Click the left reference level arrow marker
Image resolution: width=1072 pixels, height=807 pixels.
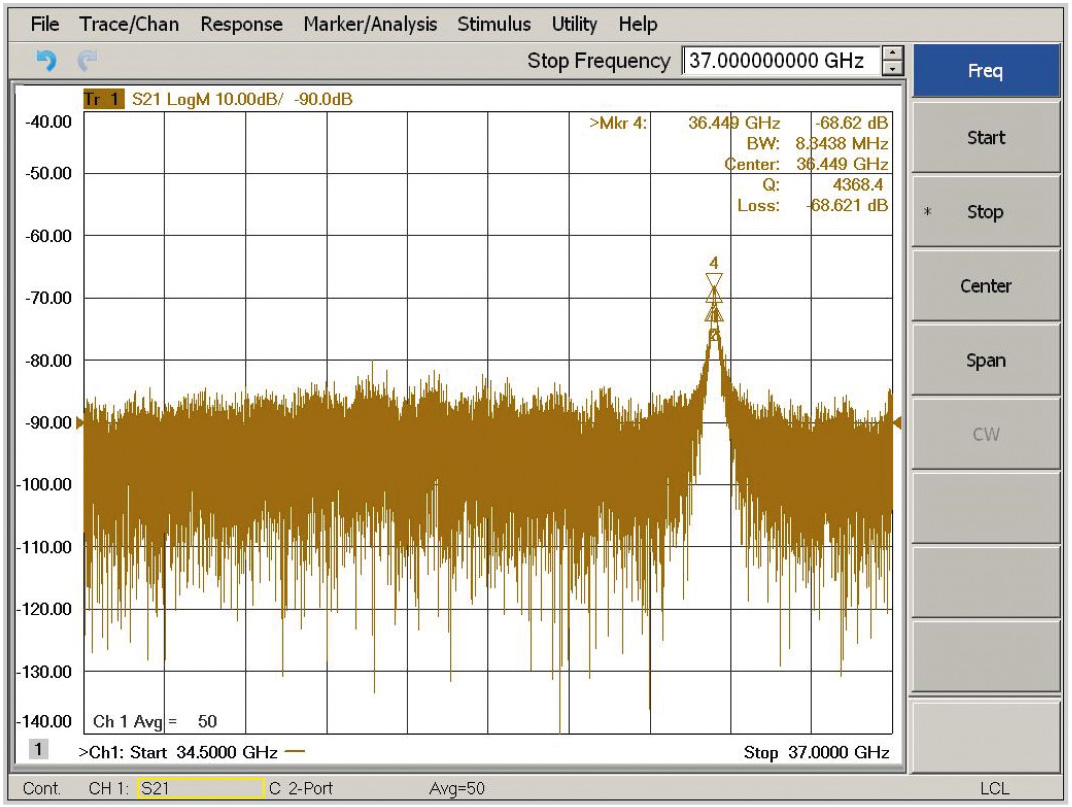[80, 423]
